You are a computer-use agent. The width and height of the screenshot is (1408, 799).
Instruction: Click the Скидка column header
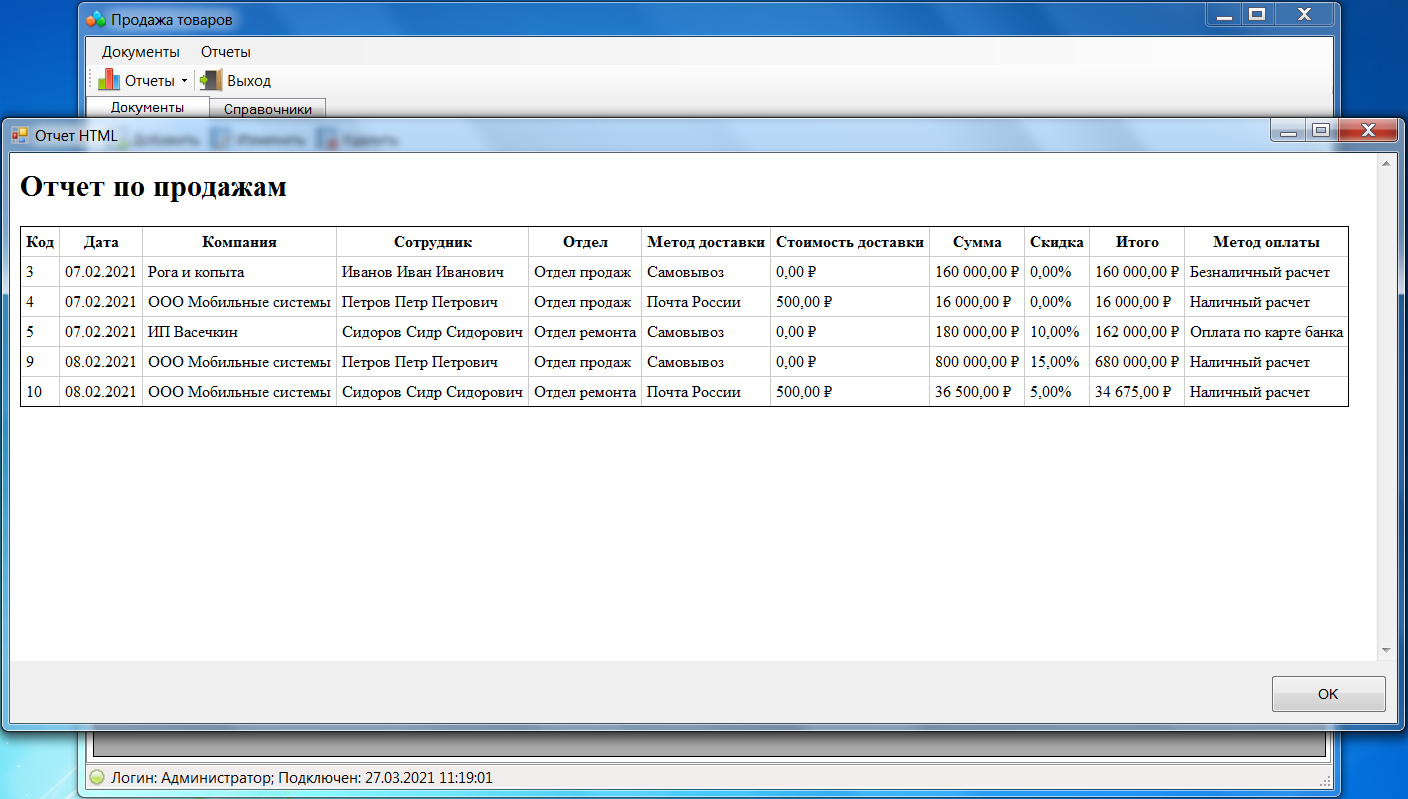1057,242
